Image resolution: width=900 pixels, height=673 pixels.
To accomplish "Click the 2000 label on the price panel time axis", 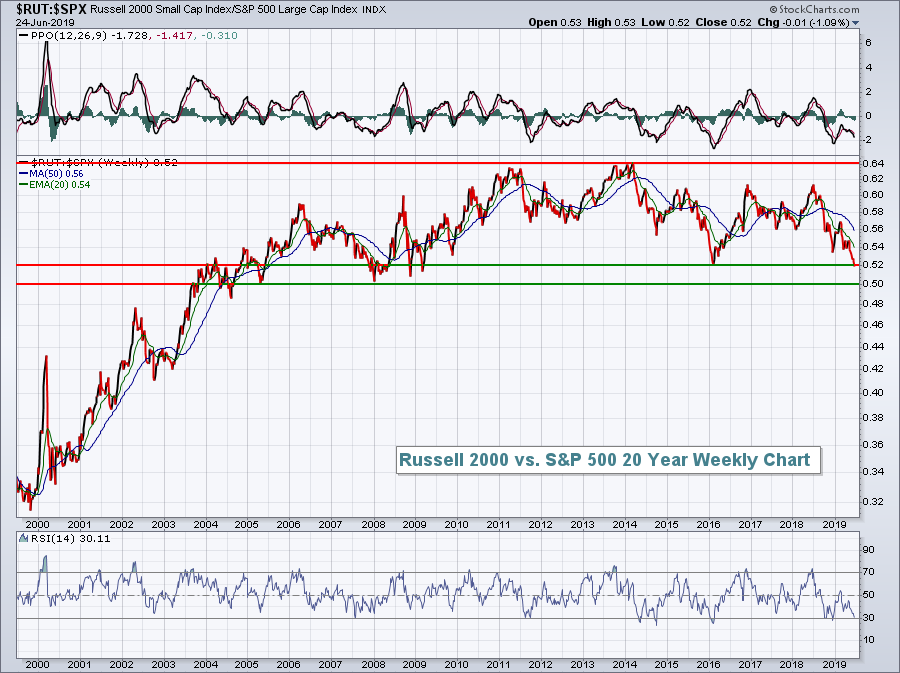I will 38,524.
